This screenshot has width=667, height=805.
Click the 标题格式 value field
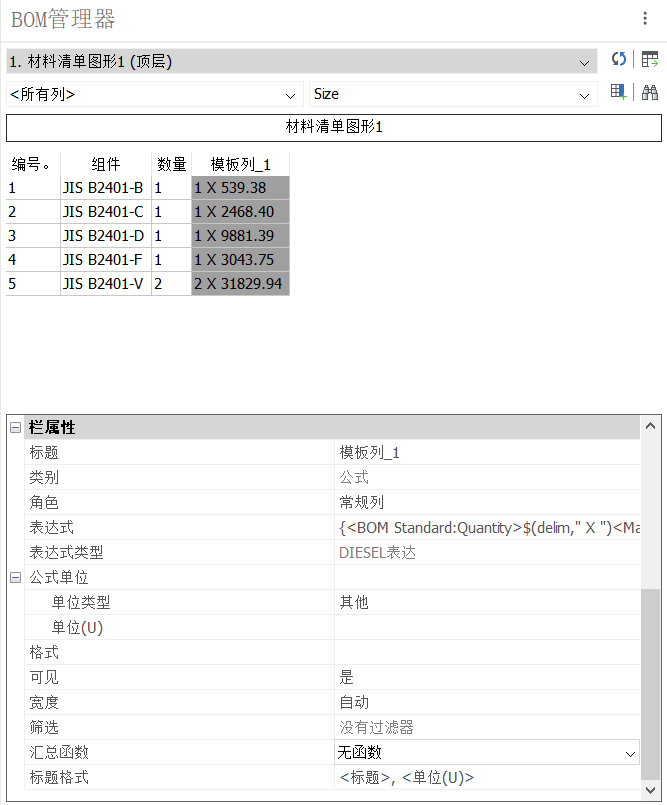click(x=487, y=778)
